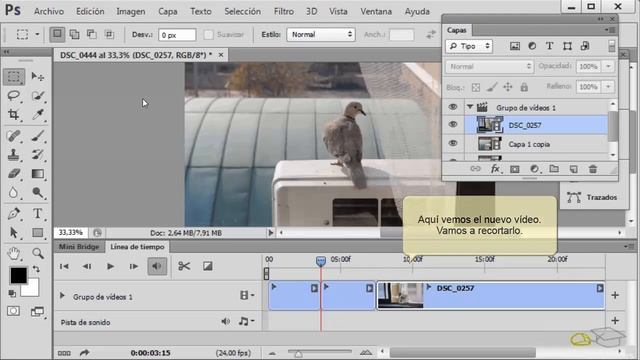Viewport: 640px width, 360px height.
Task: Enable add to selection mode
Action: (74, 34)
